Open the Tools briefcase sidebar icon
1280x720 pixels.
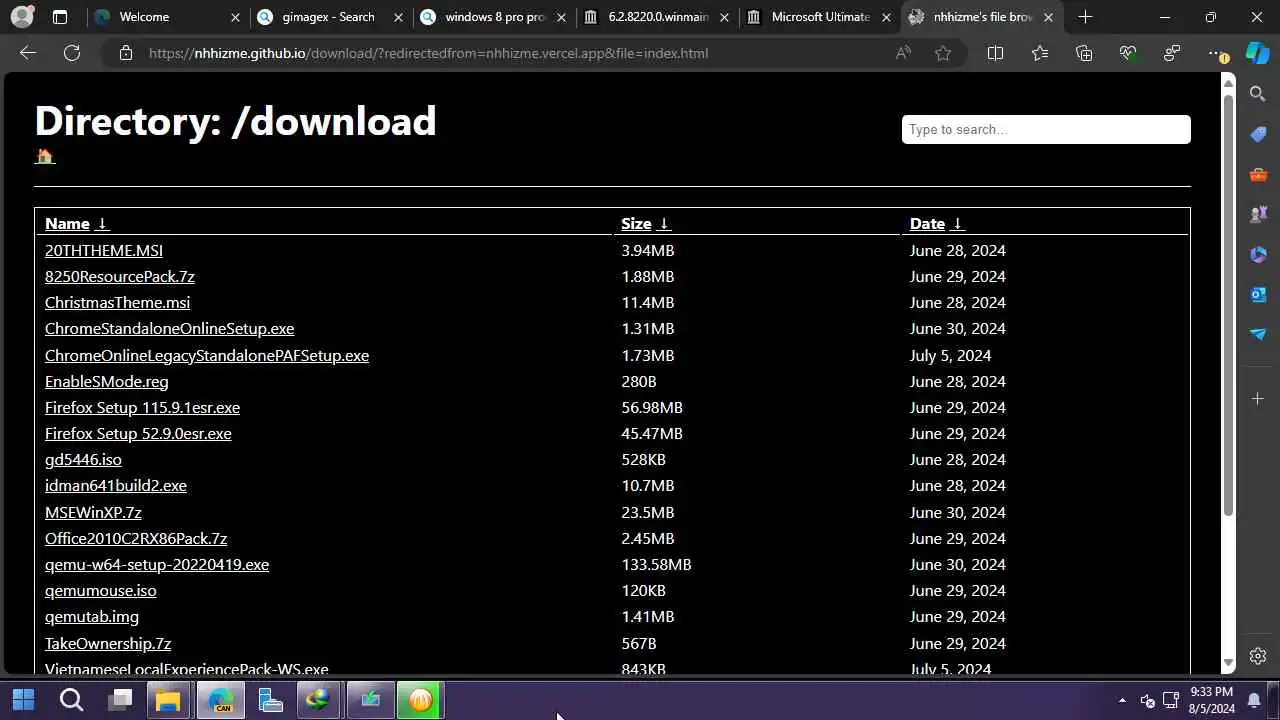(x=1258, y=175)
